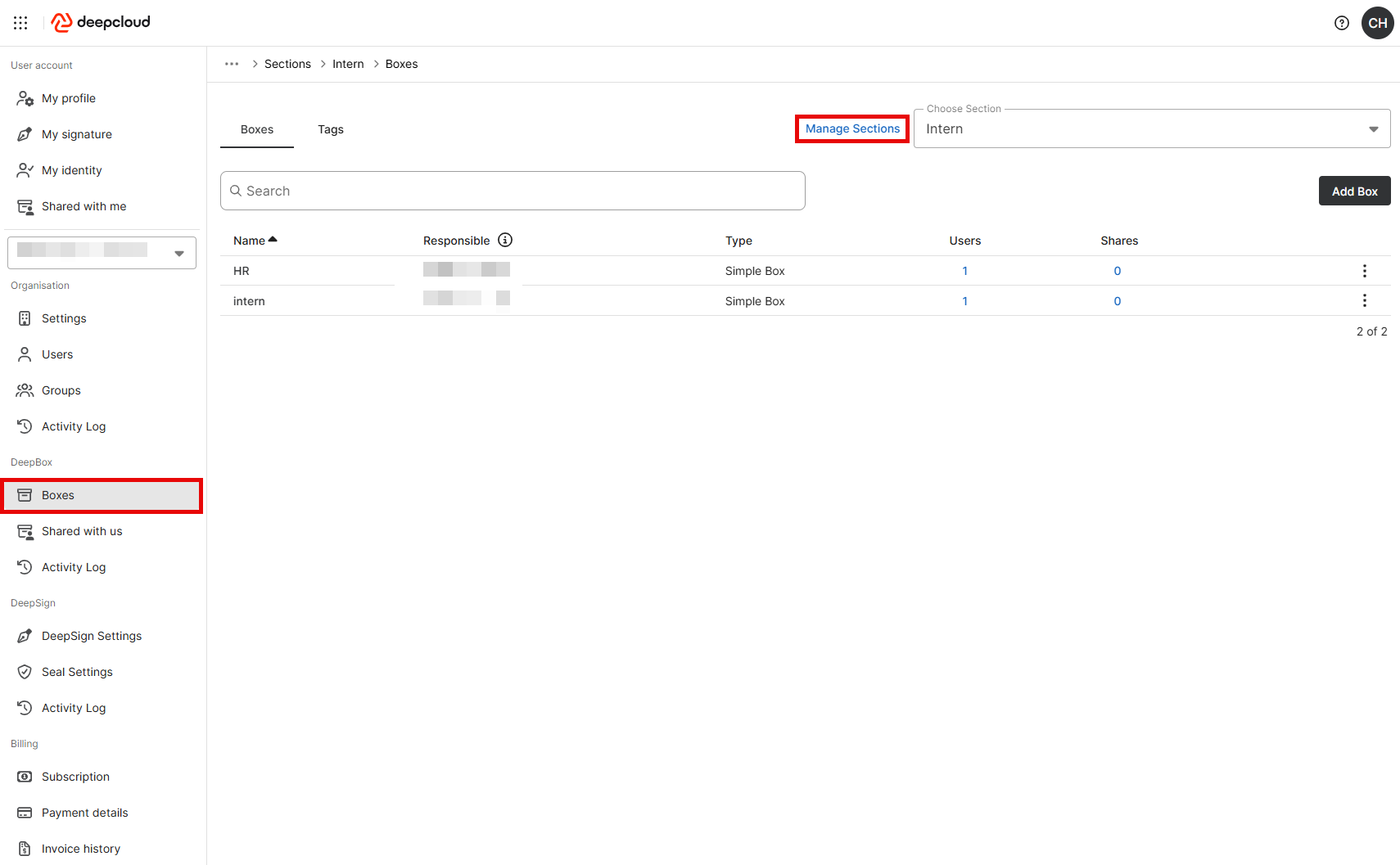The height and width of the screenshot is (865, 1400).
Task: Click the My signature pen icon
Action: [x=25, y=134]
